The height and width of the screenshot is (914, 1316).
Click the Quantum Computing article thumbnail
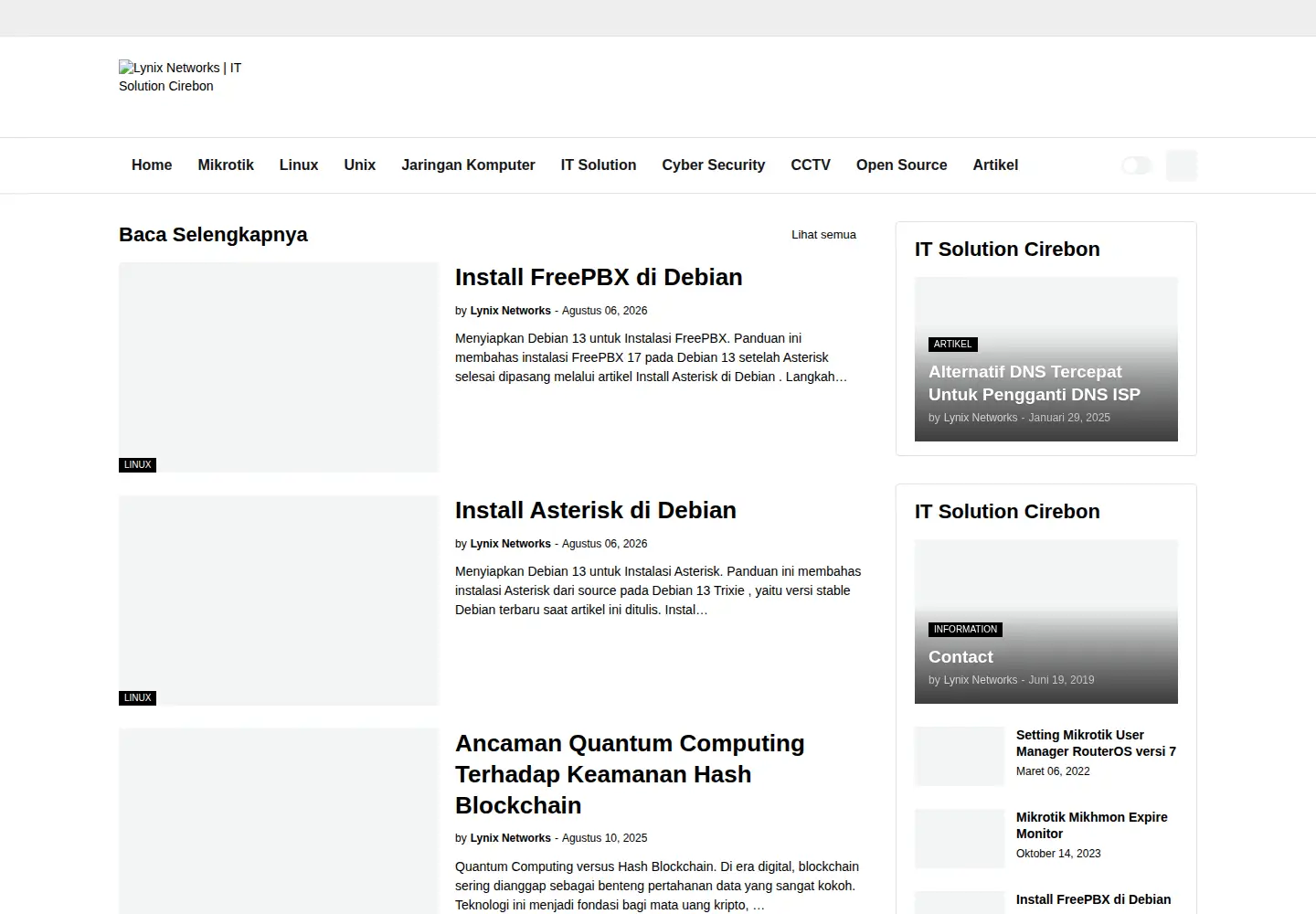tap(279, 821)
